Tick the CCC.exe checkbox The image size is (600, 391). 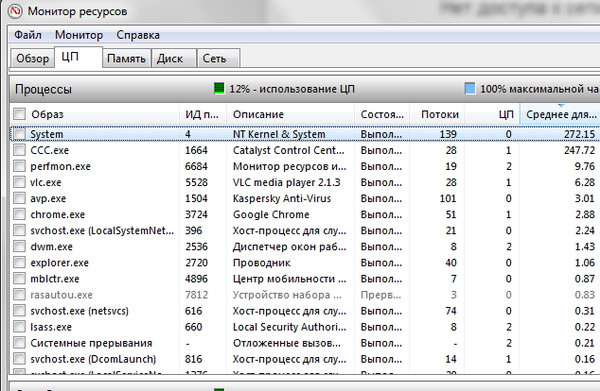point(19,150)
